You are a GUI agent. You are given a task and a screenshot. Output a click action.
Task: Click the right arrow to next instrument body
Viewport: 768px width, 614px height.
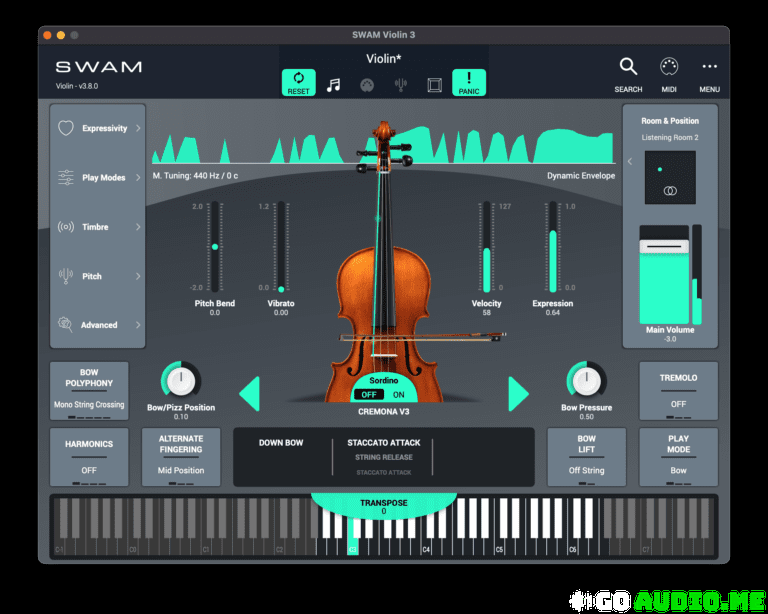(x=518, y=393)
